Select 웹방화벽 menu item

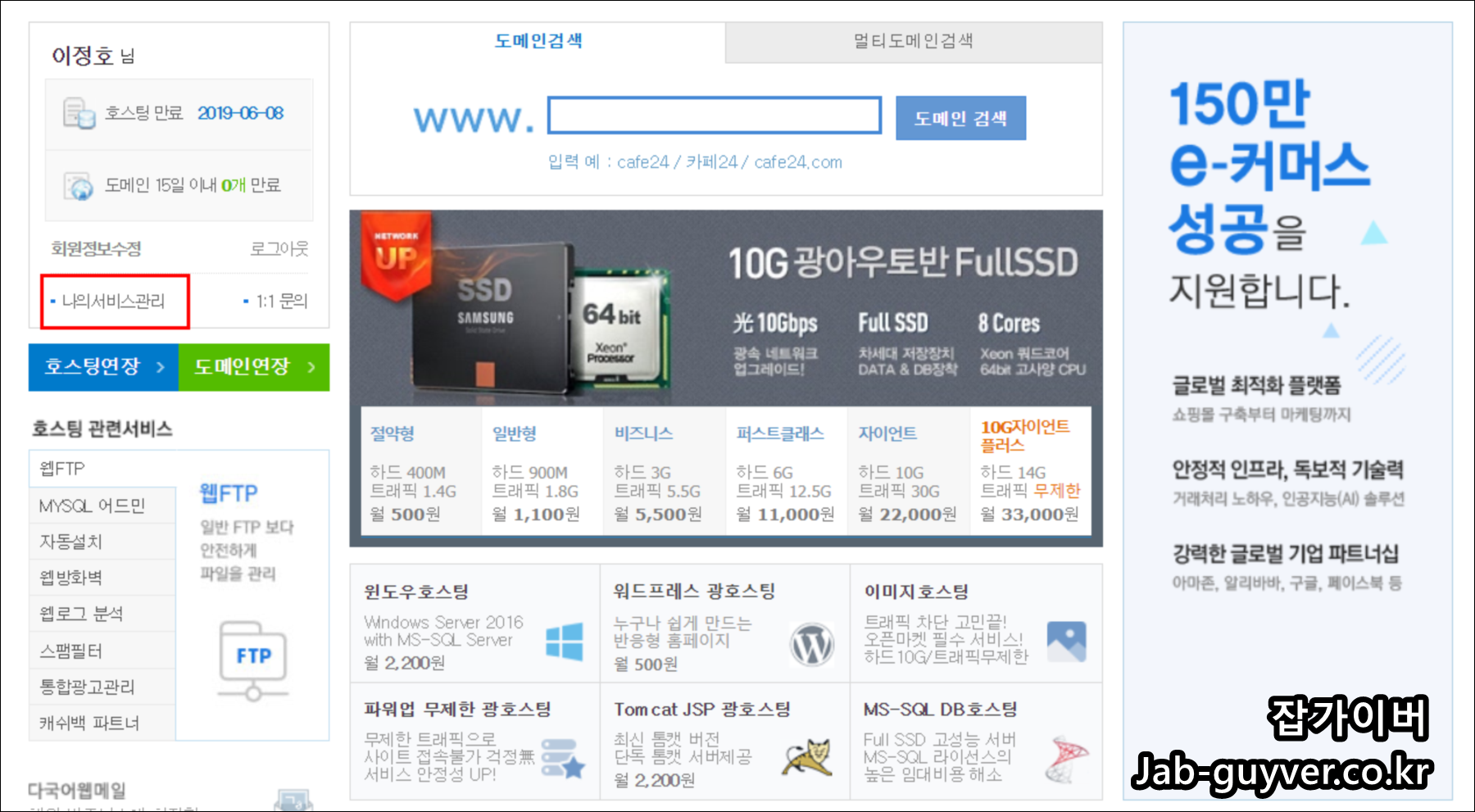102,578
